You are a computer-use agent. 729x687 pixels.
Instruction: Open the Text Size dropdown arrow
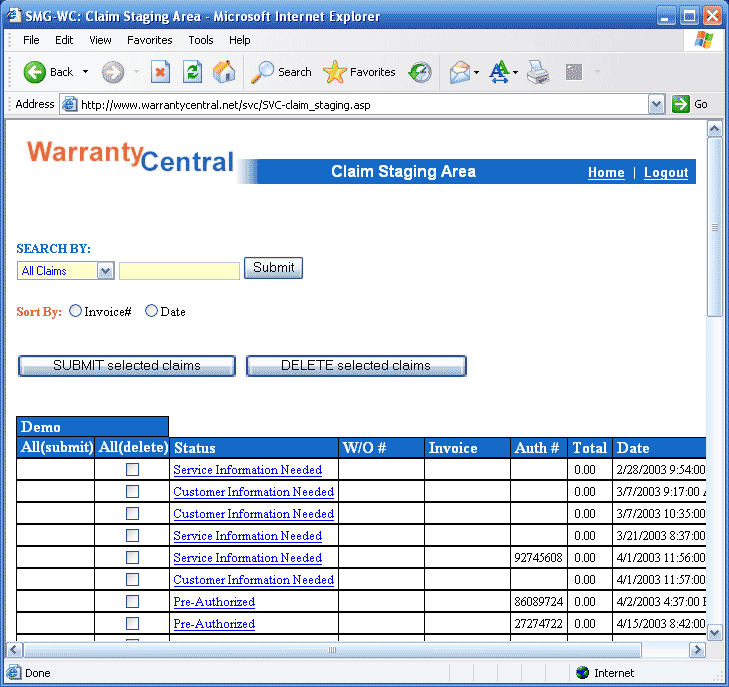click(516, 73)
